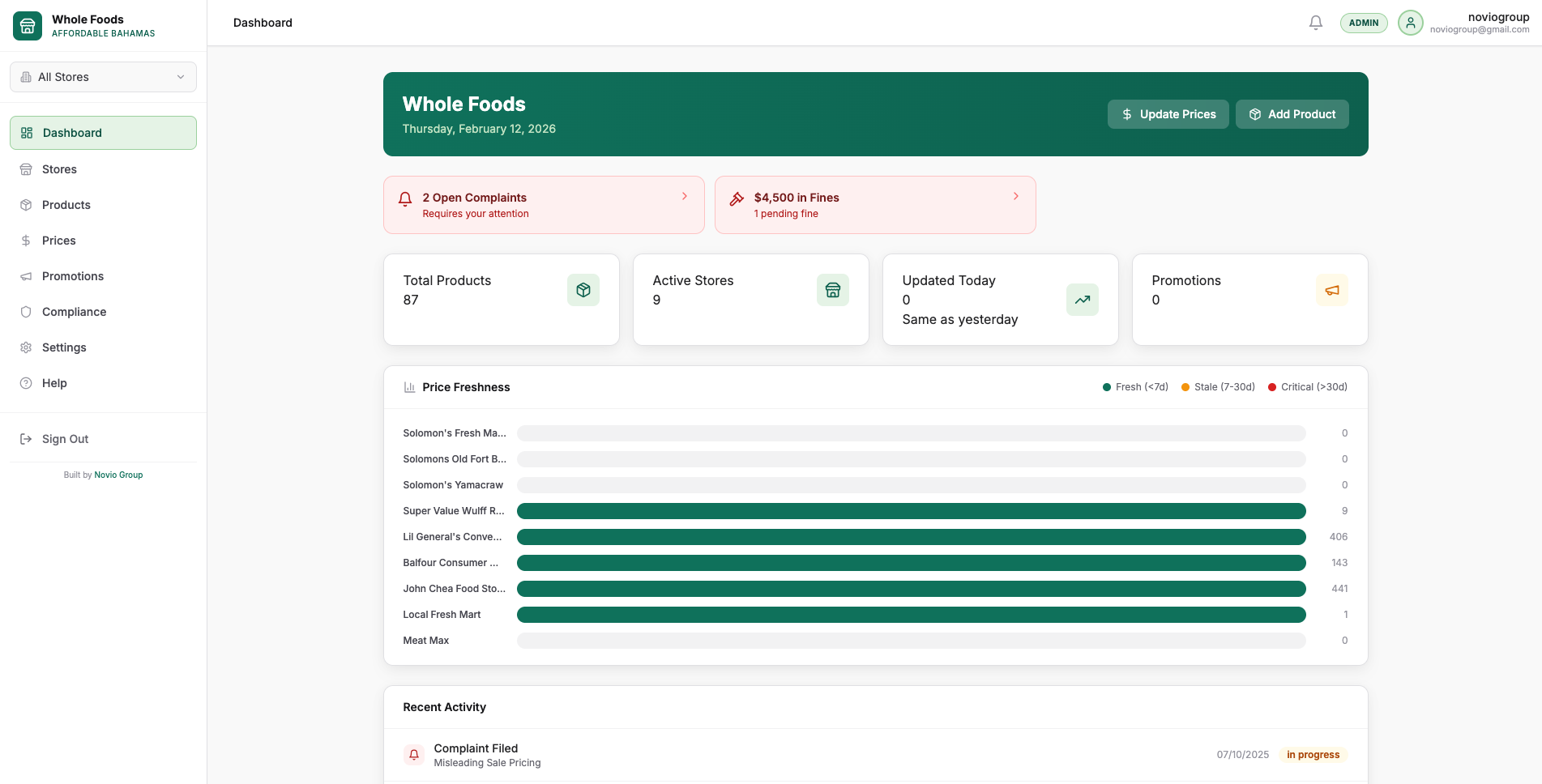Click the user profile avatar icon
The image size is (1542, 784).
point(1410,23)
